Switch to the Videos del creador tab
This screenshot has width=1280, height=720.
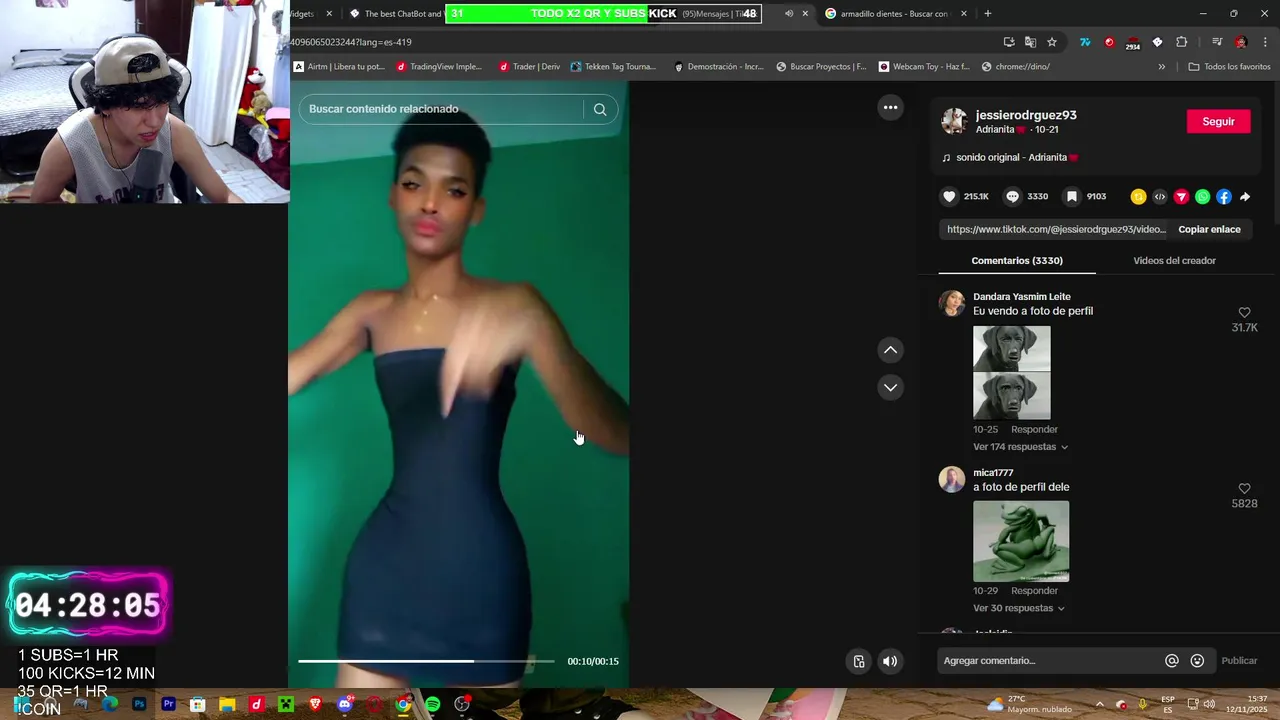point(1174,261)
